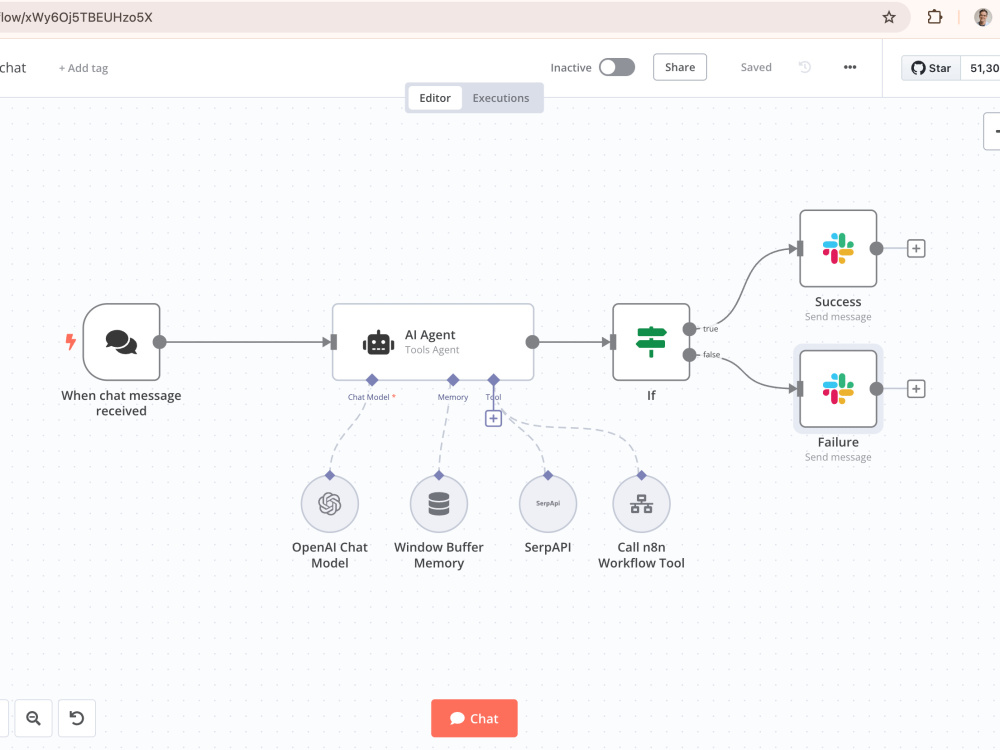Select the Window Buffer Memory node
The height and width of the screenshot is (750, 1000).
(x=439, y=504)
